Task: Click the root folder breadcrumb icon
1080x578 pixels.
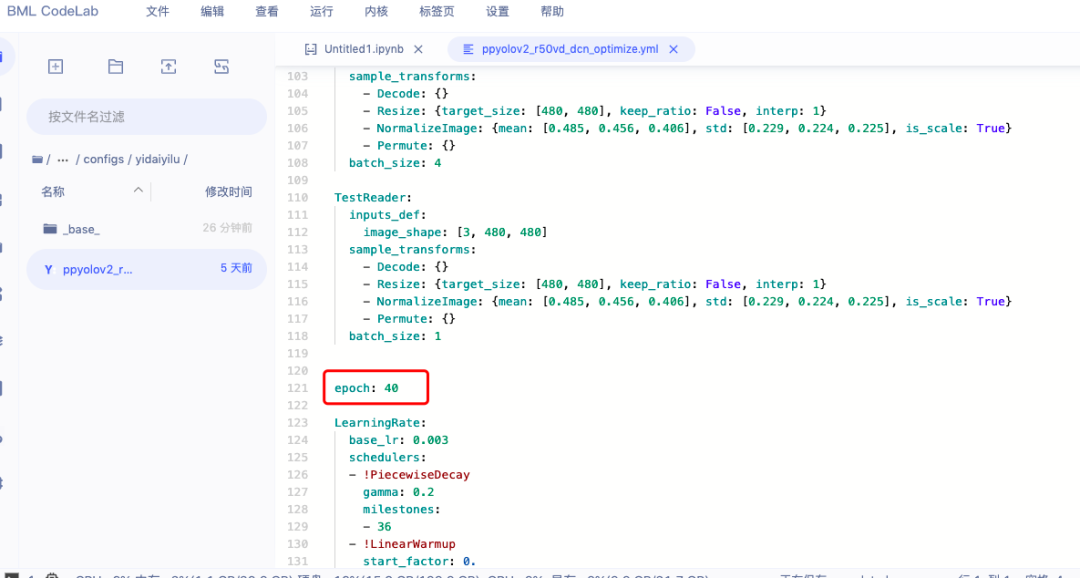Action: tap(37, 159)
